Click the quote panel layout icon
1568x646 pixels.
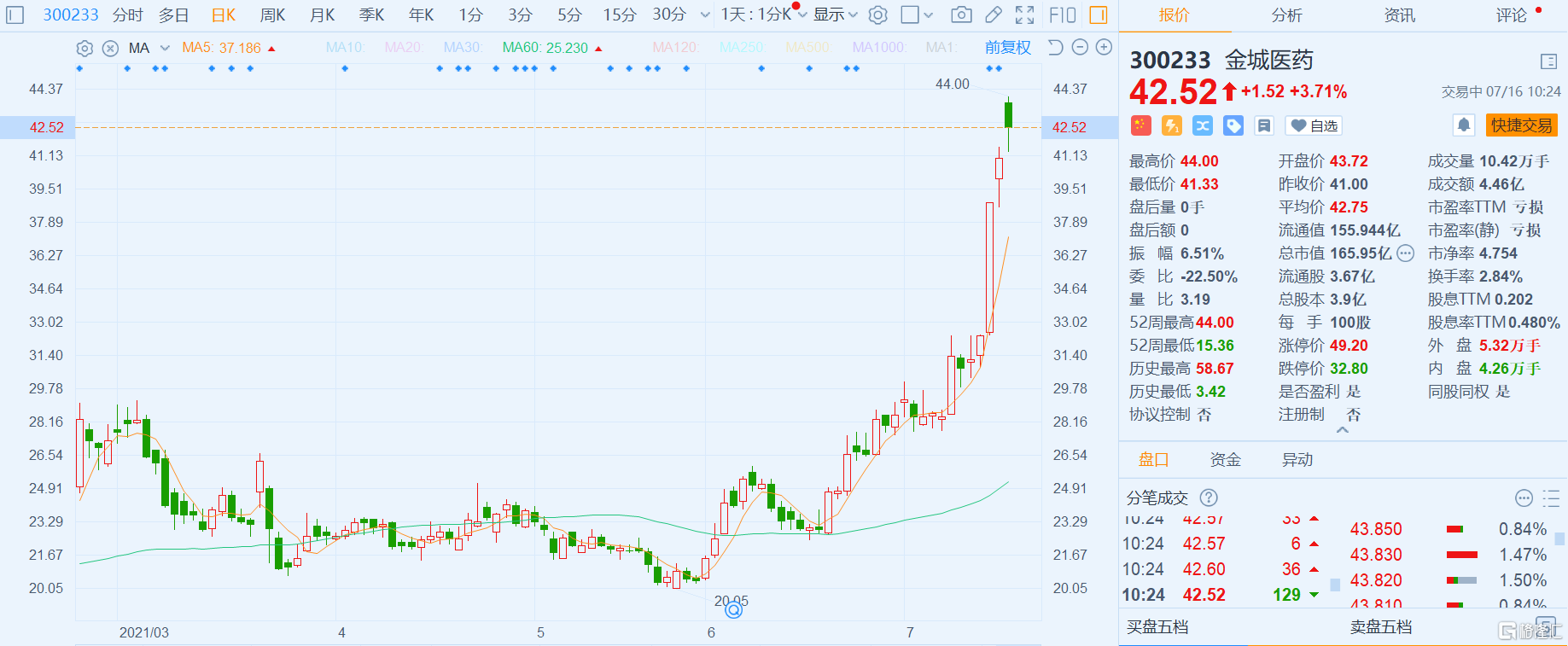[1549, 61]
